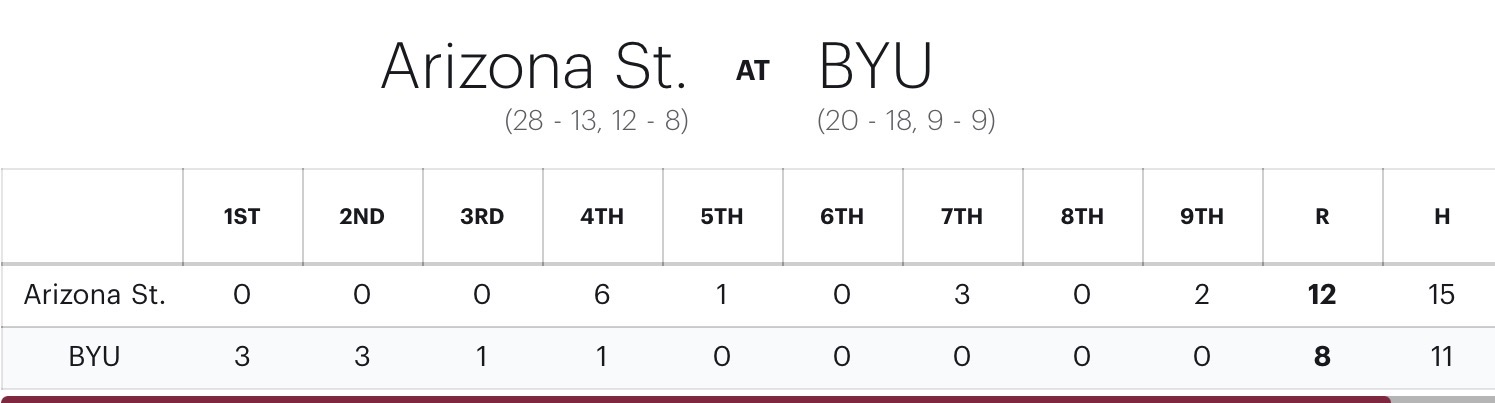Select BYU's 11 hits cell
Image resolution: width=1495 pixels, height=403 pixels.
tap(1442, 357)
